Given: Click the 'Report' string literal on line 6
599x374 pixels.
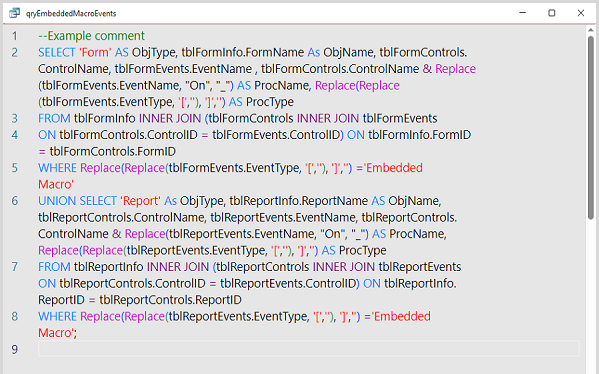Looking at the screenshot, I should point(141,201).
